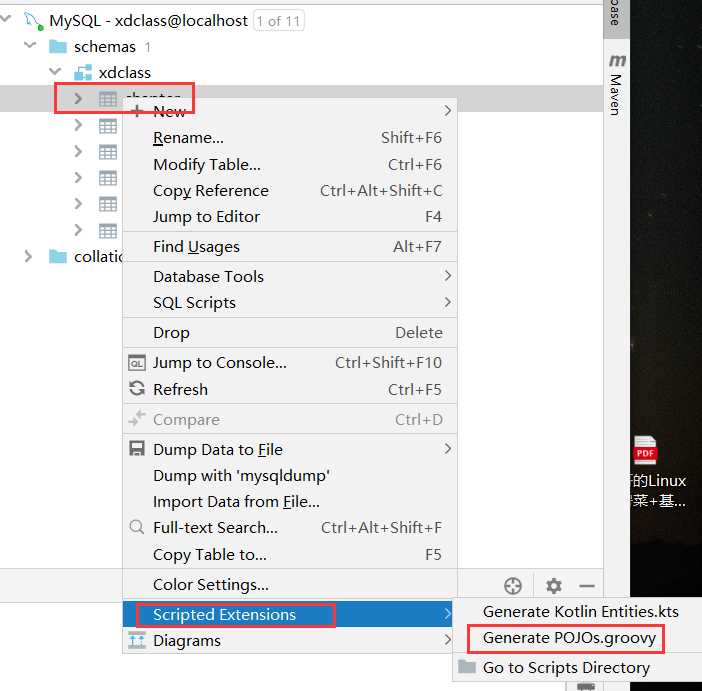Select Dump with 'mysqldump'

click(x=289, y=476)
